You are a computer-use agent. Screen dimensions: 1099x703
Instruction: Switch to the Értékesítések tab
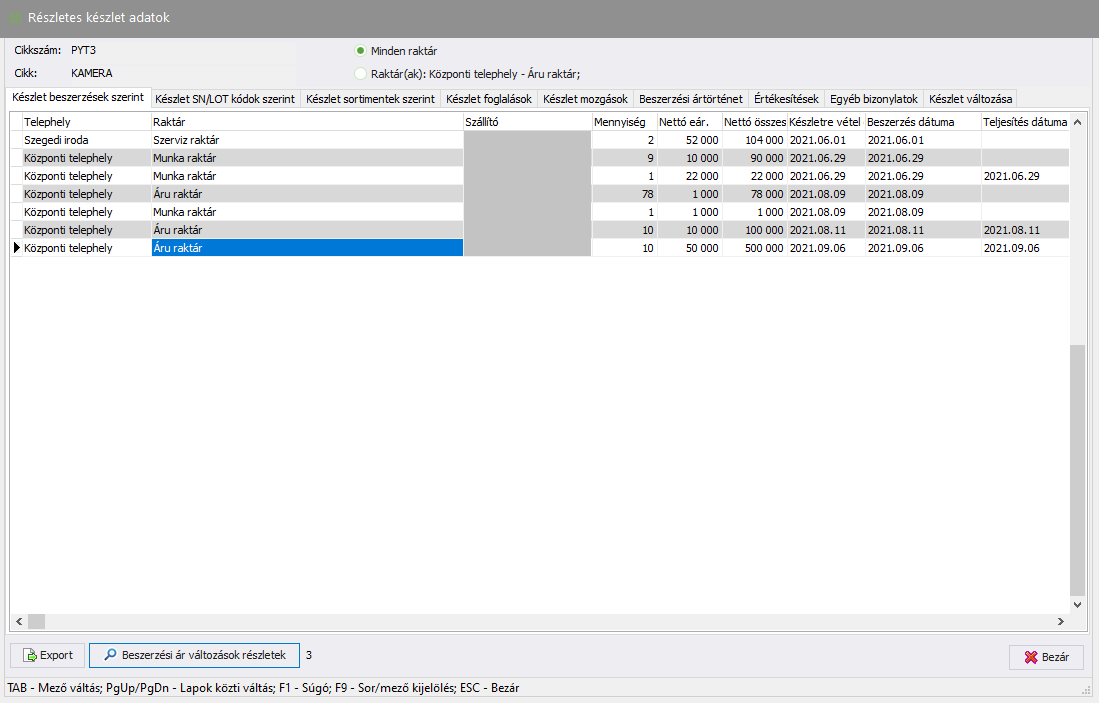pos(786,99)
